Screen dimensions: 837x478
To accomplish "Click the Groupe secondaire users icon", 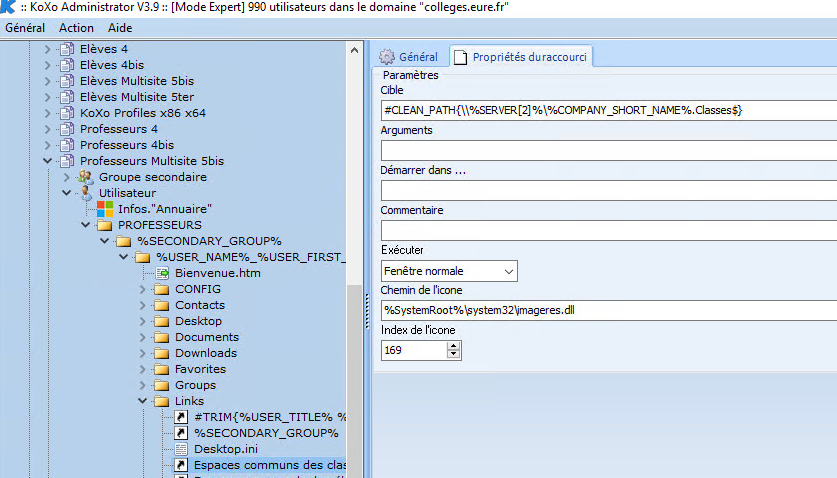I will (x=85, y=177).
